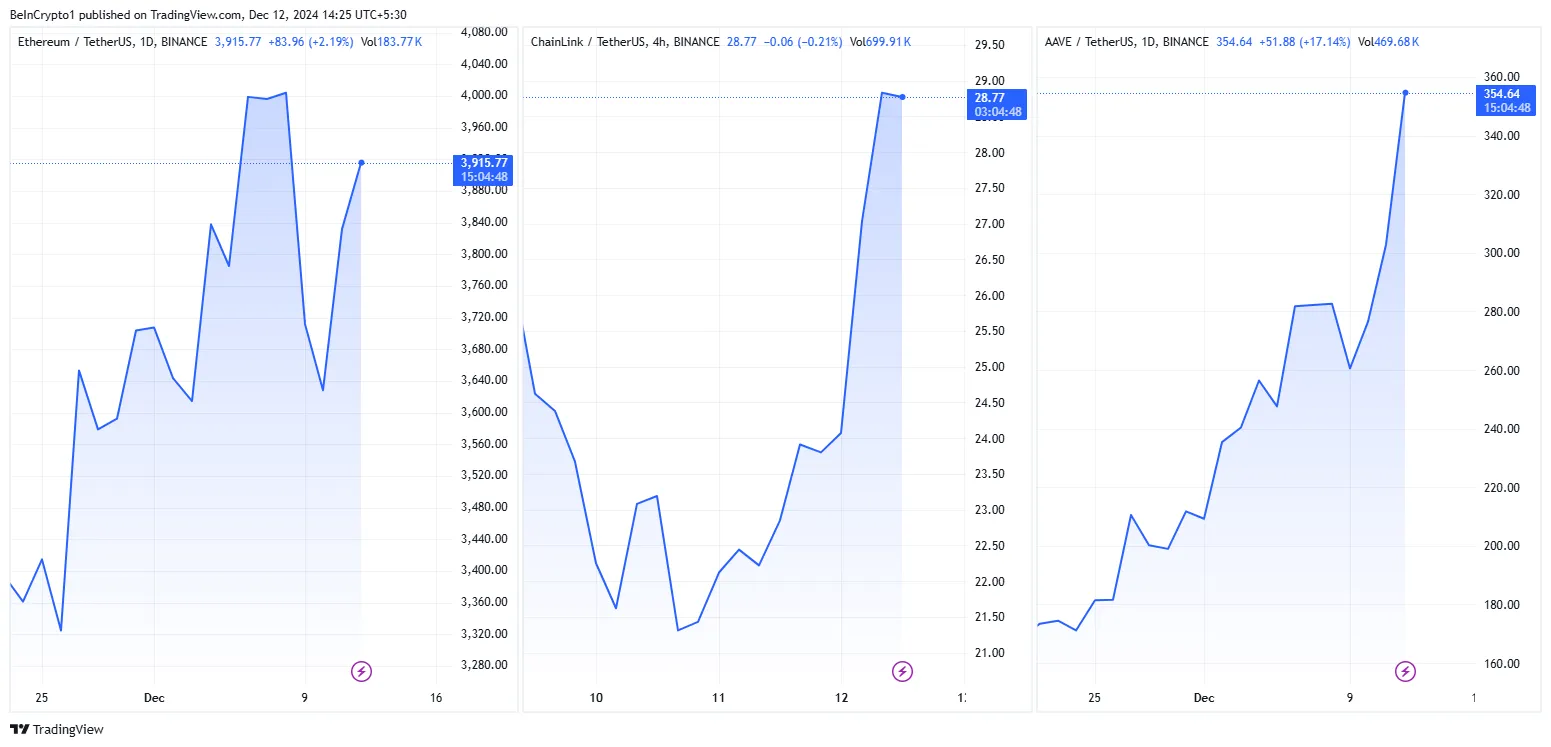Click the Vol 699.91 K indicator text
This screenshot has height=747, width=1551.
[880, 42]
